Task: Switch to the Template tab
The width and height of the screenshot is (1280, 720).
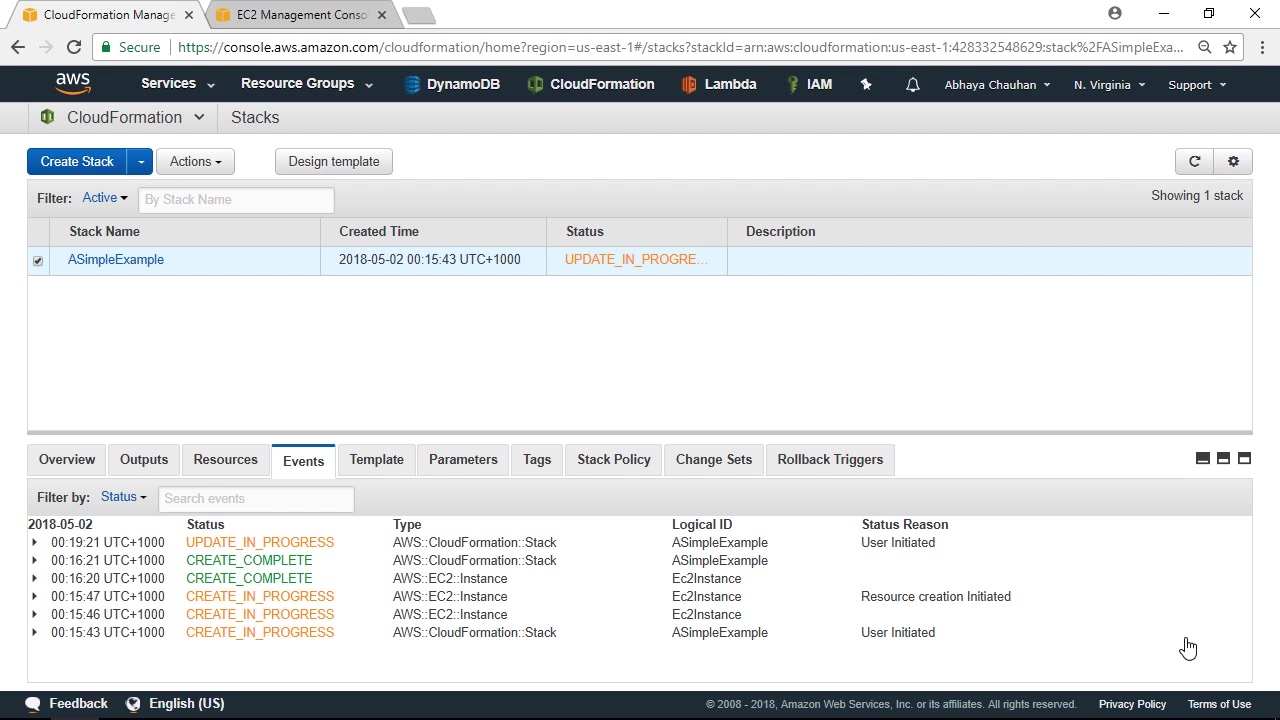Action: tap(377, 459)
